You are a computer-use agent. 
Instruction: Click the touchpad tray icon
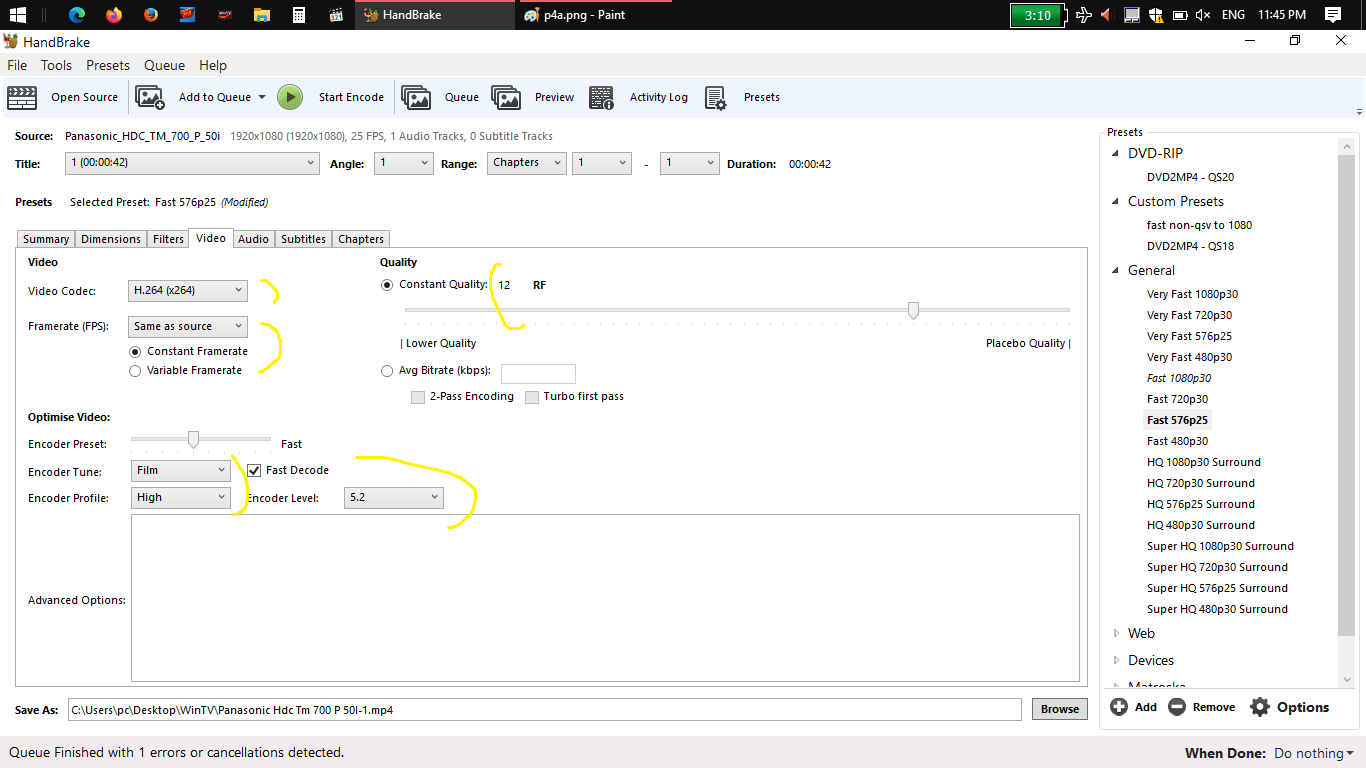(1132, 15)
